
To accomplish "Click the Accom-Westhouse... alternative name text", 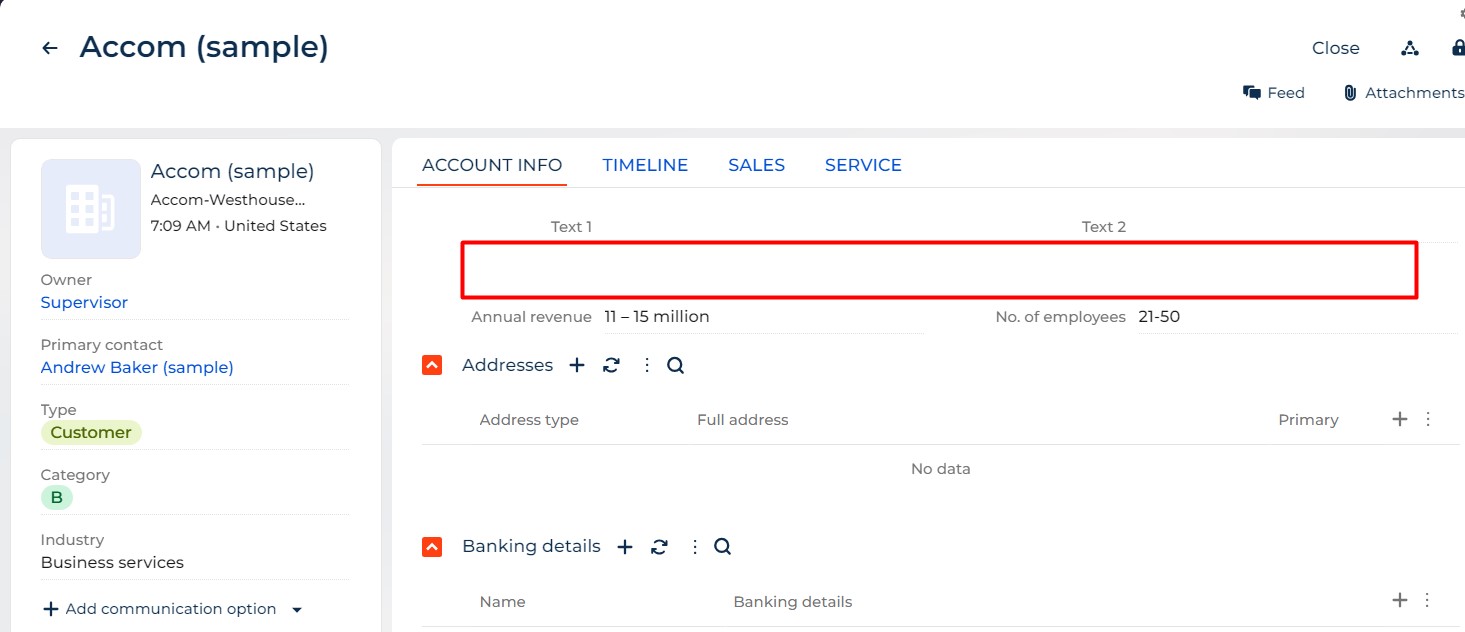I will [228, 200].
